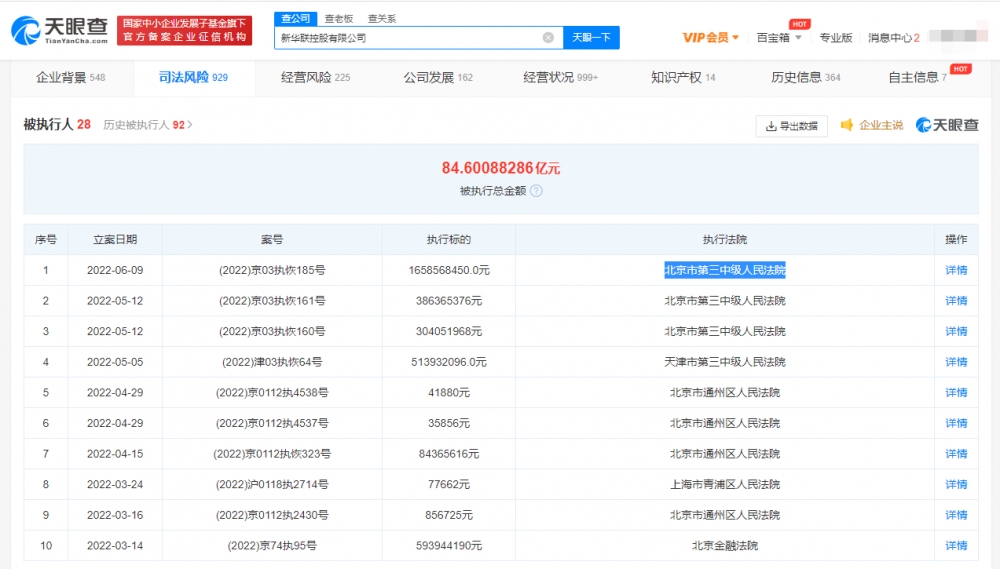This screenshot has height=569, width=1000.
Task: Switch to 查老板 search tab
Action: [x=339, y=18]
